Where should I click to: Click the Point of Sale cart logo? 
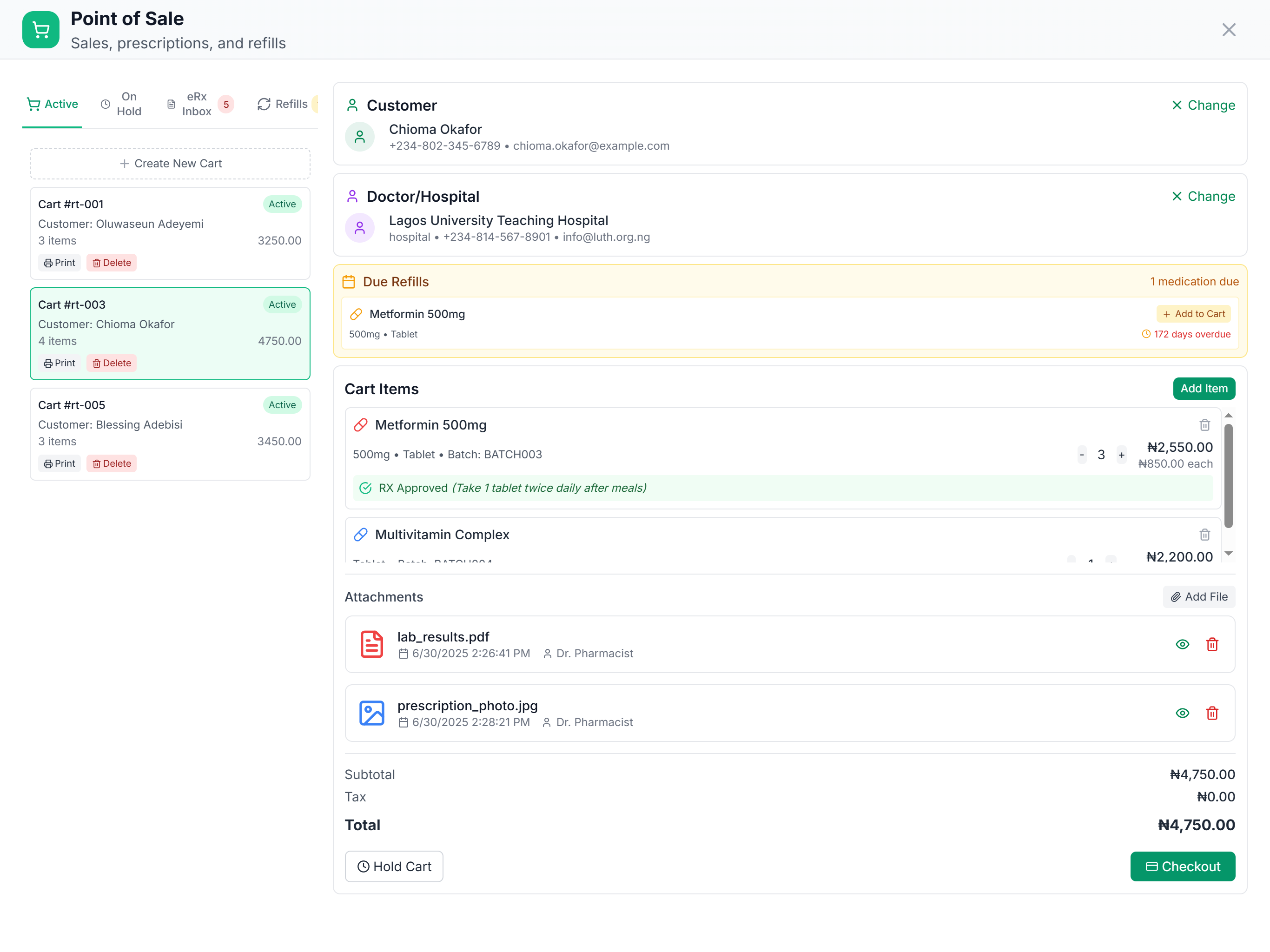tap(41, 30)
